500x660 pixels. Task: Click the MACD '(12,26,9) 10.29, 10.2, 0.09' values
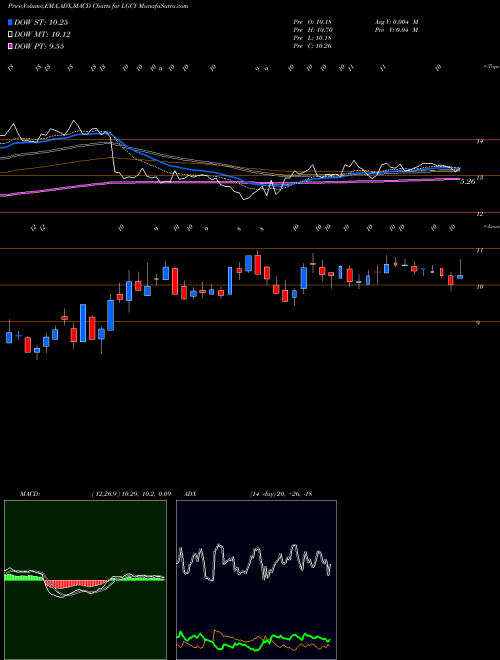(130, 494)
